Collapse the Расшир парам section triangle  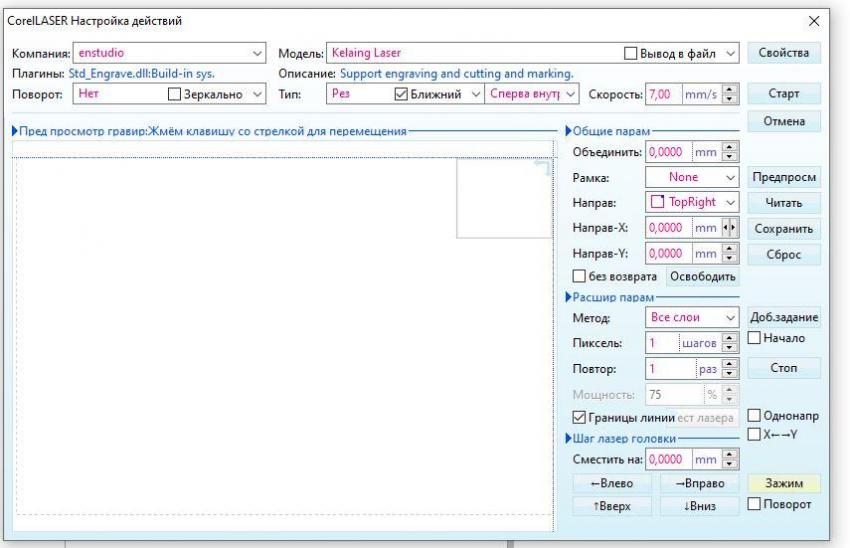(569, 297)
